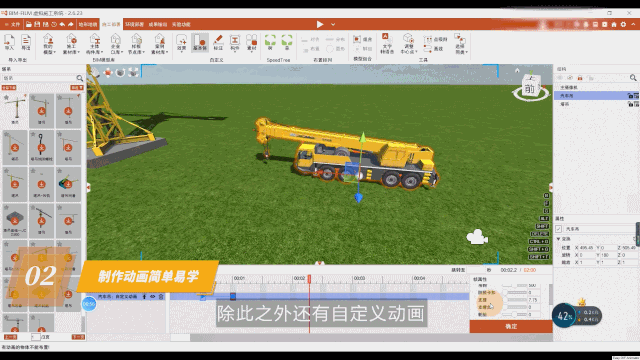Screen dimensions: 640x360
Task: Open the 施工素材库 dropdown
Action: click(x=71, y=44)
